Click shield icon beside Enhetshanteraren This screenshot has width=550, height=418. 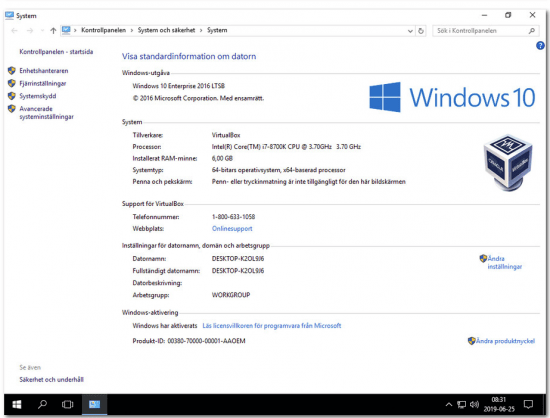12,70
